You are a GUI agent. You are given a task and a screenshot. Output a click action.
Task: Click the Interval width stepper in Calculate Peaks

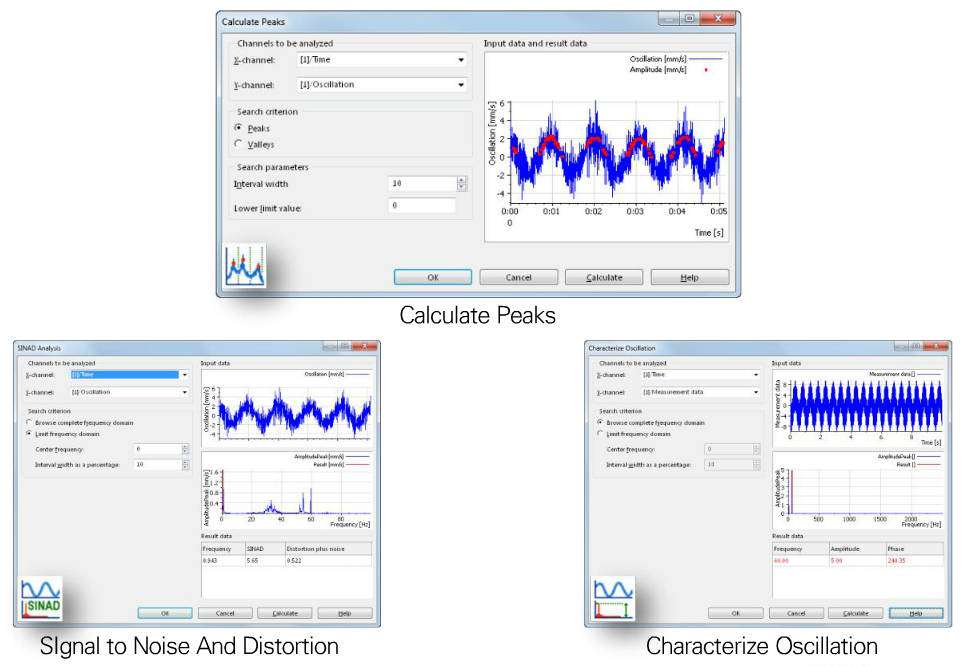pos(461,184)
